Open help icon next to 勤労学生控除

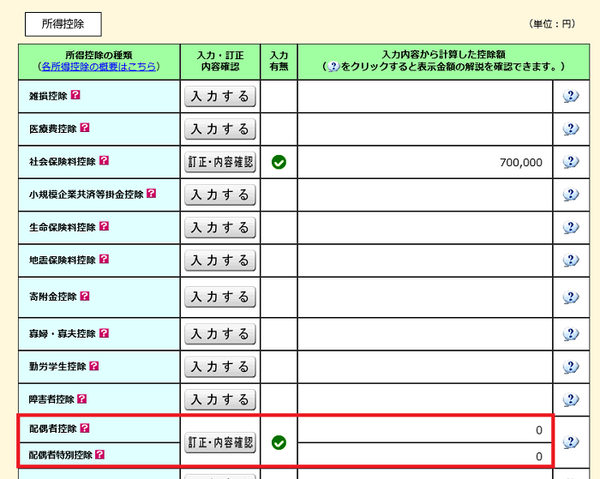coord(94,366)
